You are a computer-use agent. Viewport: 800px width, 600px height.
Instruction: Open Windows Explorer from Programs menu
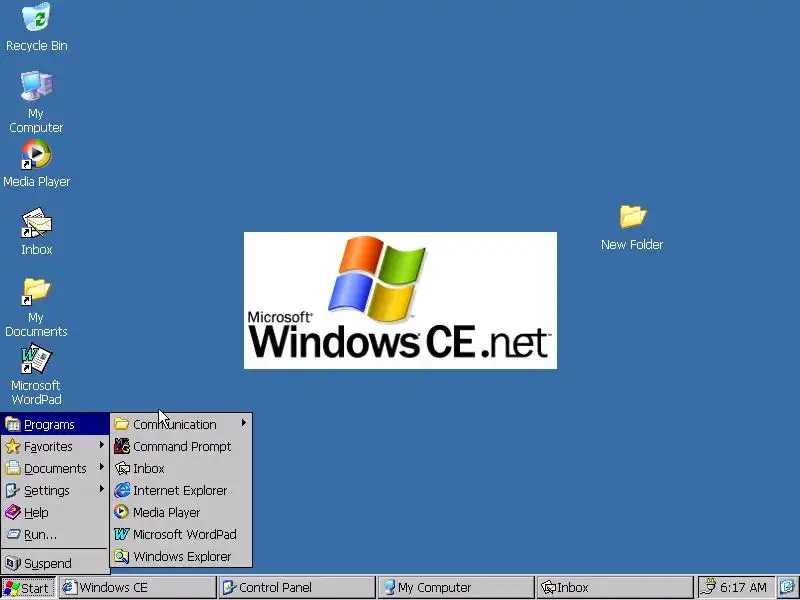pyautogui.click(x=181, y=556)
